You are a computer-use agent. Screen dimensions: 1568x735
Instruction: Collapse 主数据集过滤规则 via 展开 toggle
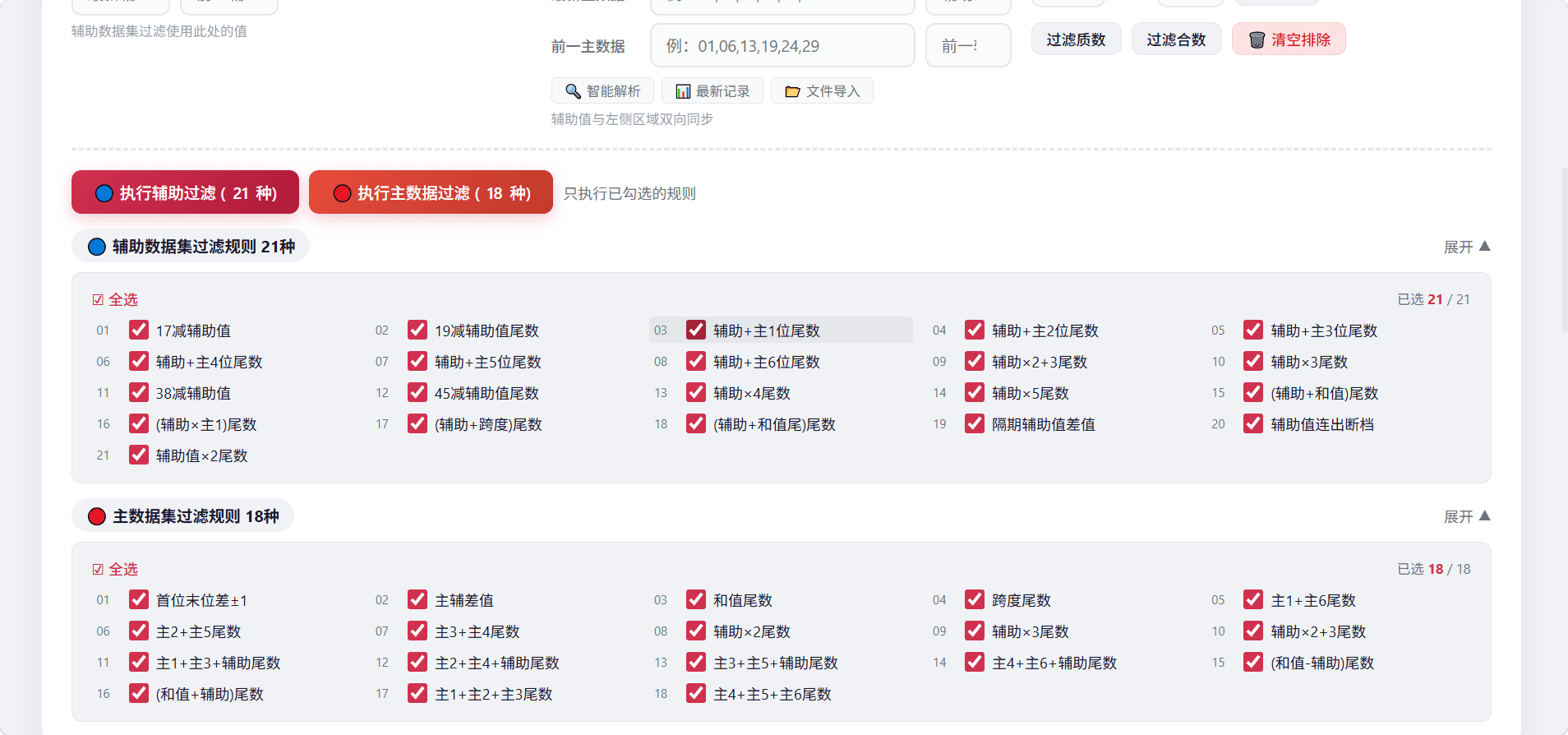click(1467, 516)
